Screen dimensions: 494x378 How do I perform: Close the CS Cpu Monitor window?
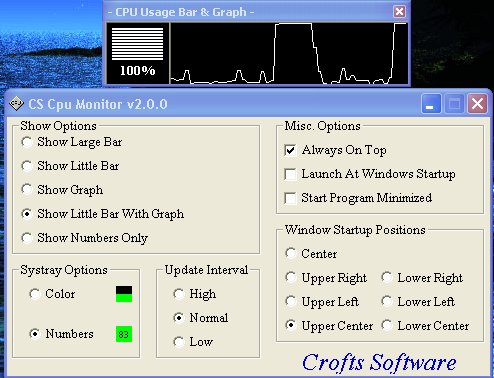pos(477,104)
